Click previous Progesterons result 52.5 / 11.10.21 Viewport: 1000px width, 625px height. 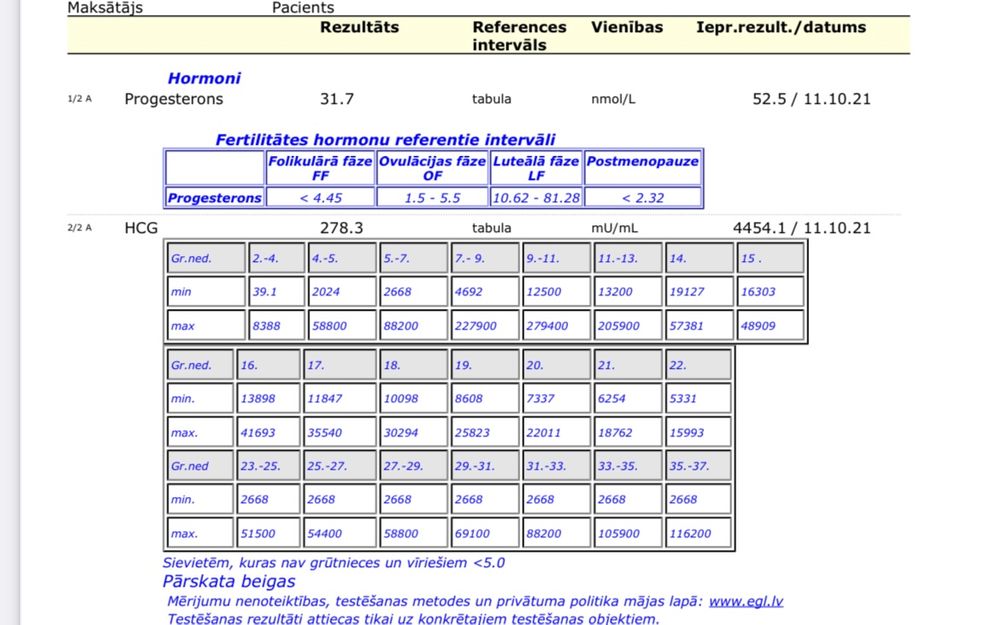811,99
